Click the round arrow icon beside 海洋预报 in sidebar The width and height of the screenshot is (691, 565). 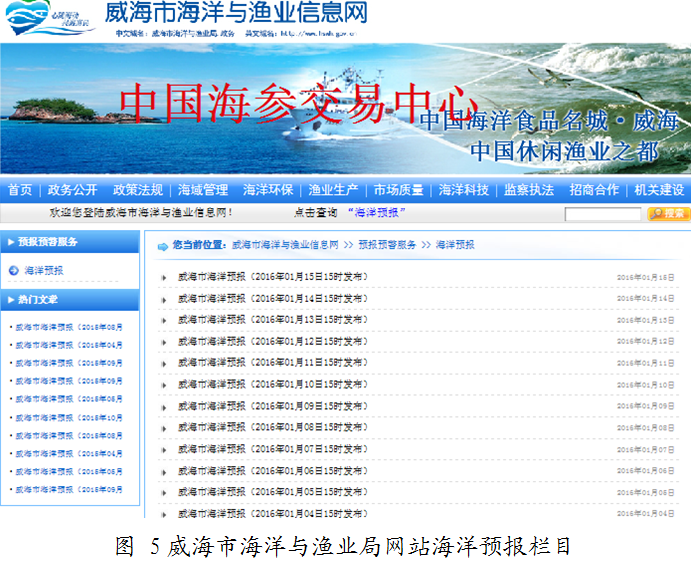point(13,270)
